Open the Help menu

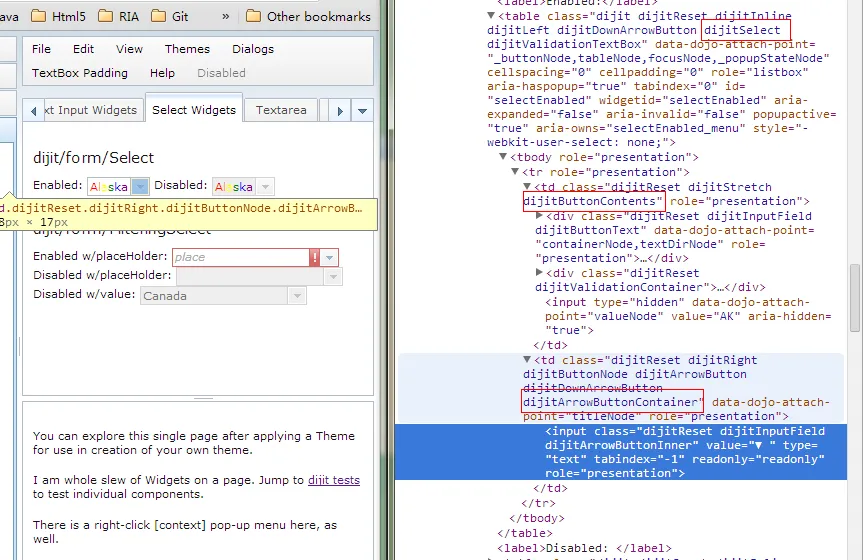pyautogui.click(x=162, y=73)
